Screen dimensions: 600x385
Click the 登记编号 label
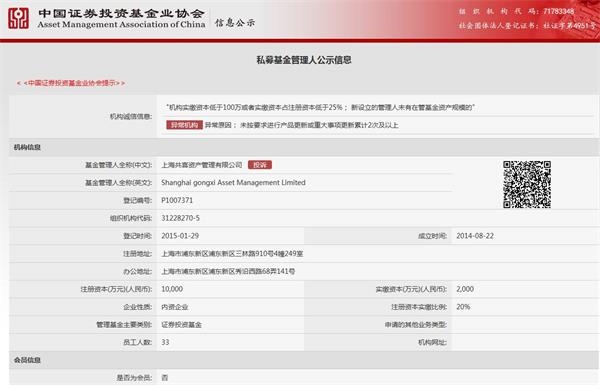pos(138,201)
